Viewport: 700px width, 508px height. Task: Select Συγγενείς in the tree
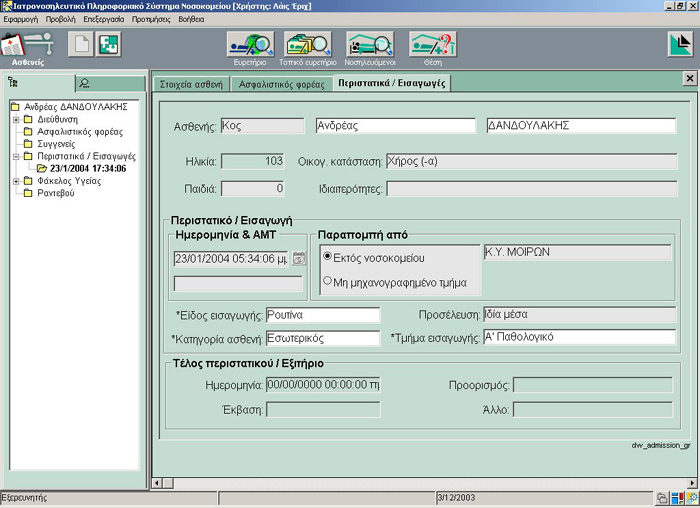tap(56, 144)
